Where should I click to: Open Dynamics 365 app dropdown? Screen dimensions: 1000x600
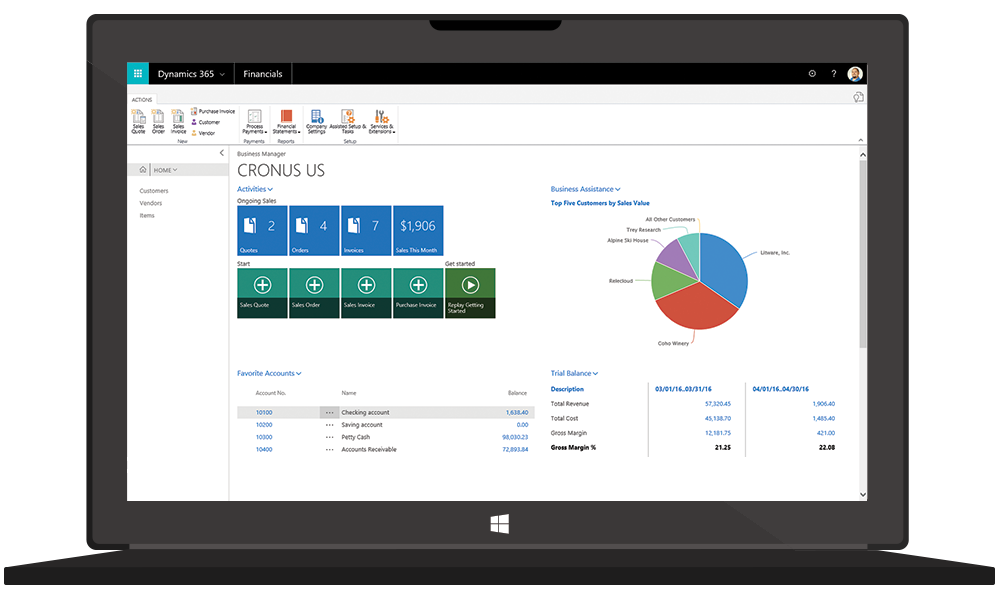191,73
